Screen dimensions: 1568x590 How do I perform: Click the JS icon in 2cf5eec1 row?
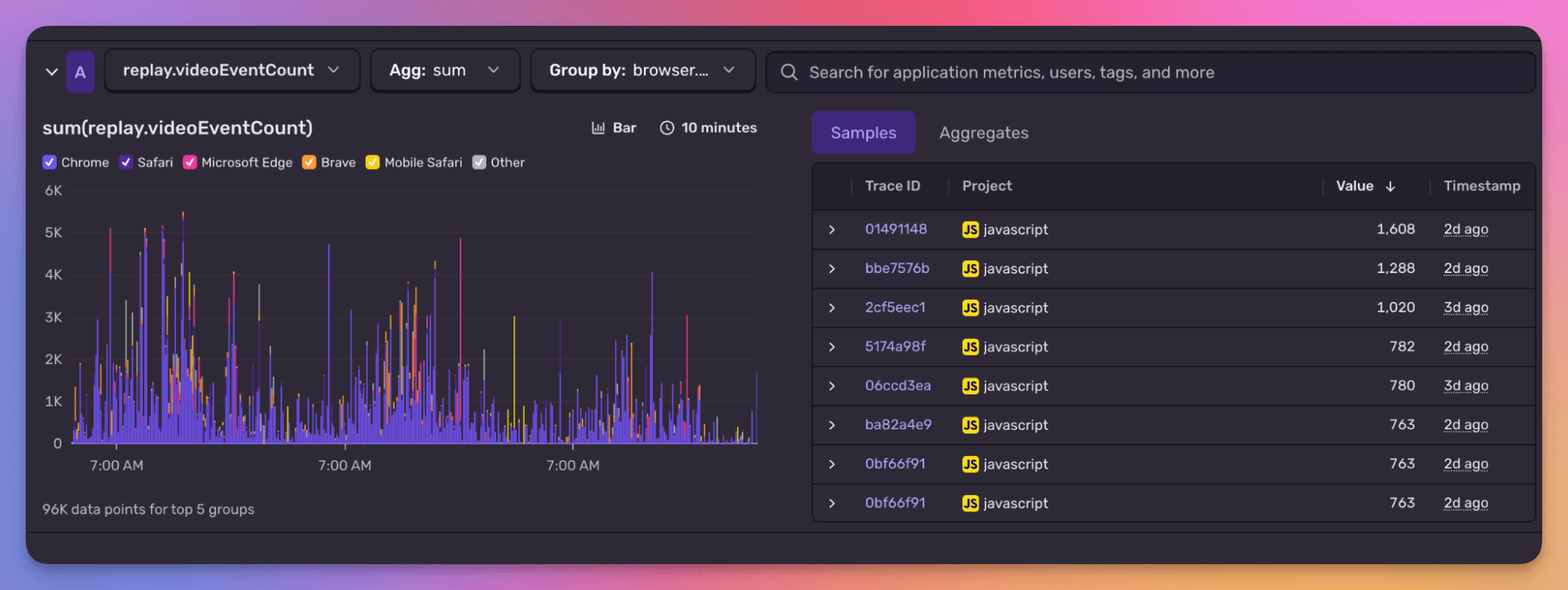click(x=970, y=308)
